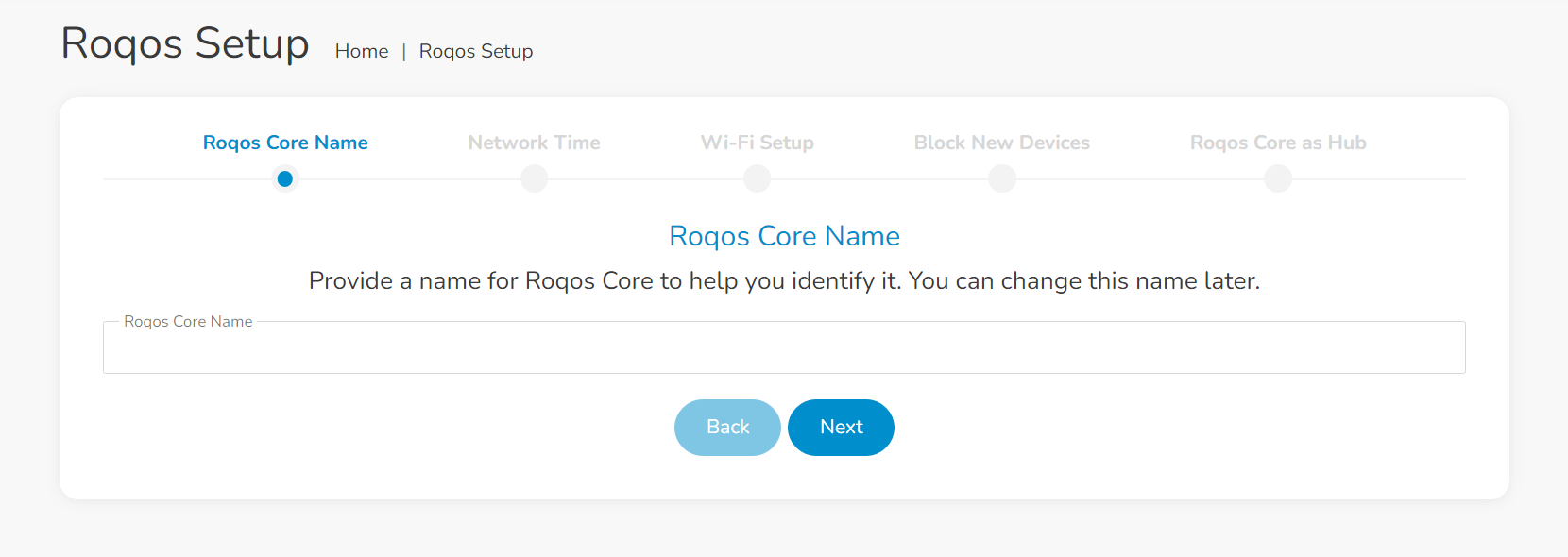Image resolution: width=1568 pixels, height=557 pixels.
Task: Click the large Roqos Setup page title
Action: click(x=185, y=44)
